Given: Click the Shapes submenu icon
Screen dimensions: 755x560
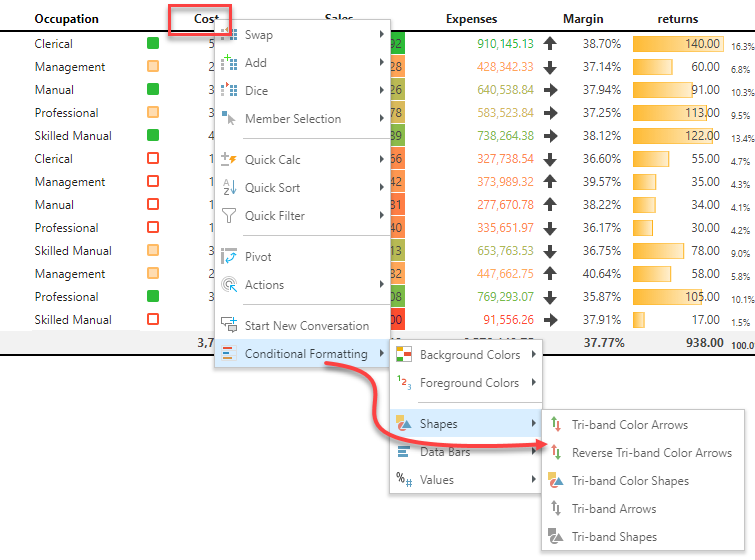Looking at the screenshot, I should point(404,423).
